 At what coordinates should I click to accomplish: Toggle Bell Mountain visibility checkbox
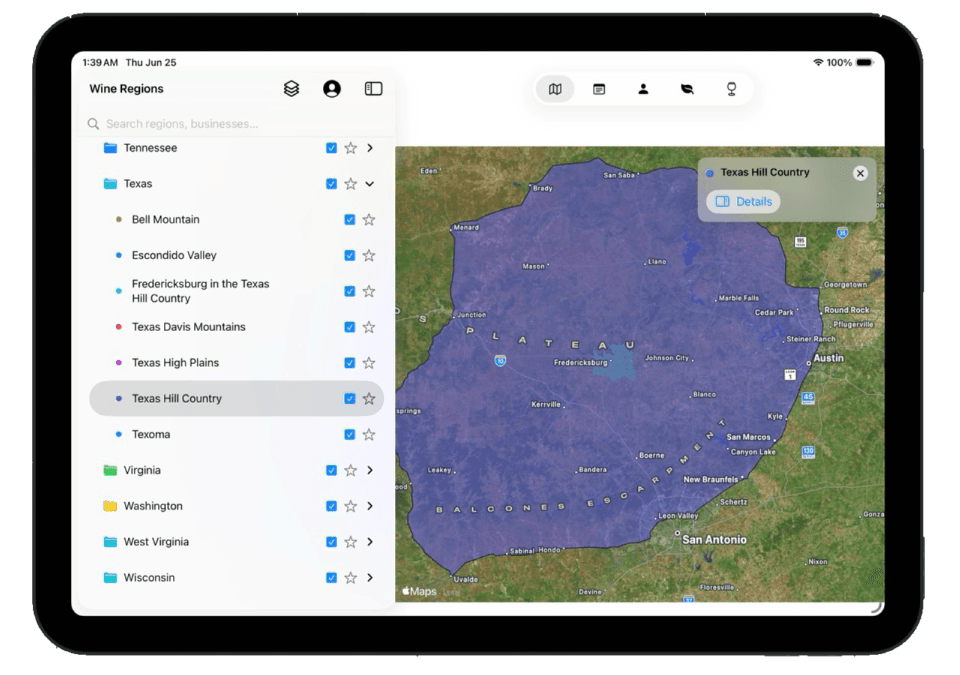[350, 219]
